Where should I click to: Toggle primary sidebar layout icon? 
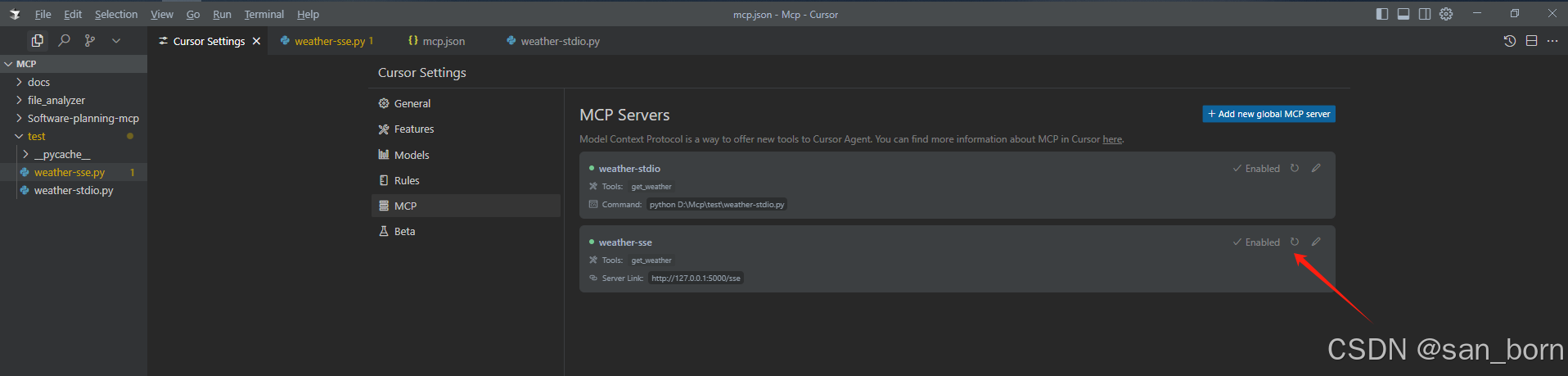(x=1382, y=14)
